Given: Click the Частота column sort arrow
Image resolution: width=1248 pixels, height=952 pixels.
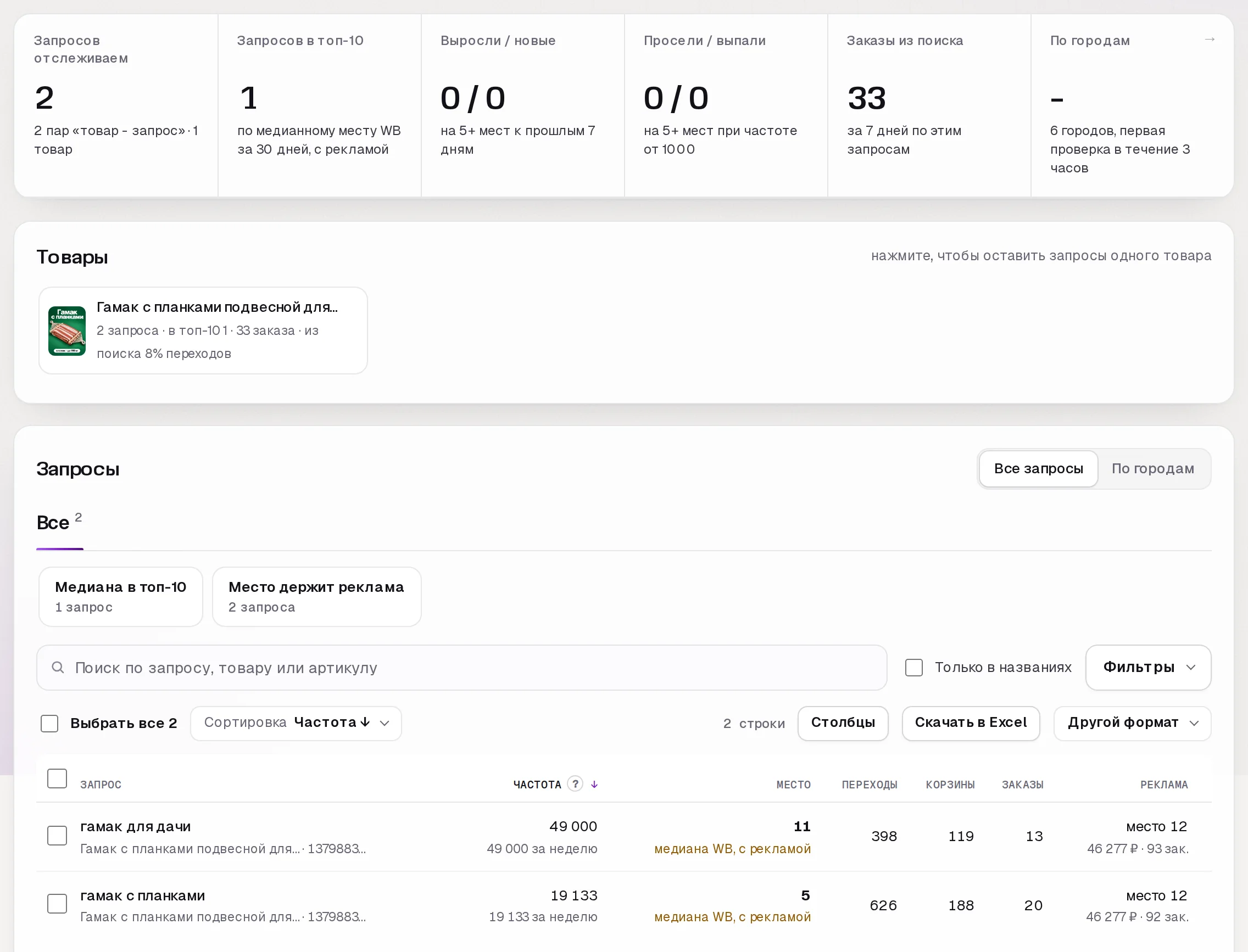Looking at the screenshot, I should [x=594, y=784].
